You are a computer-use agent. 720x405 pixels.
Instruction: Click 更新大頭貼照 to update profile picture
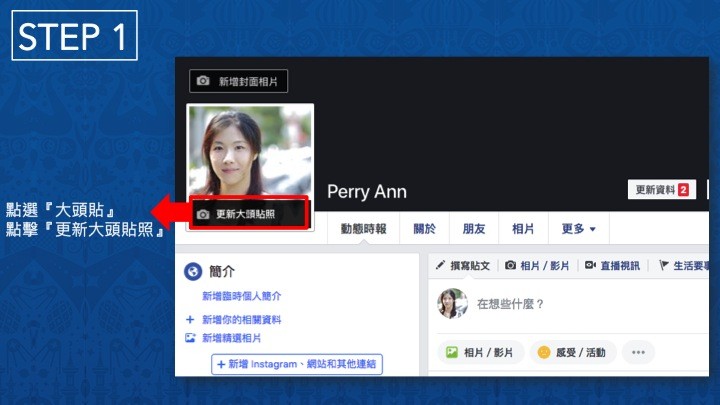[249, 214]
